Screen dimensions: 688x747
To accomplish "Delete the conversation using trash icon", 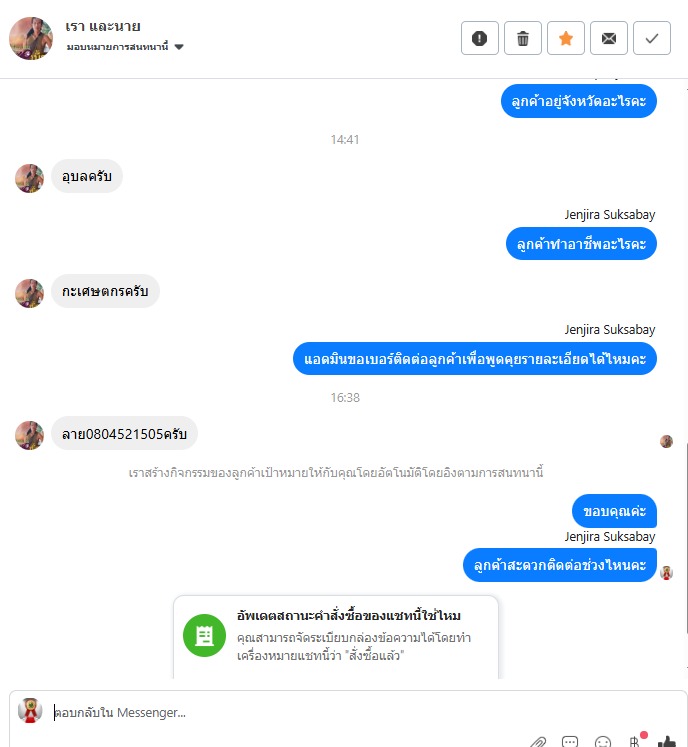I will pos(523,38).
